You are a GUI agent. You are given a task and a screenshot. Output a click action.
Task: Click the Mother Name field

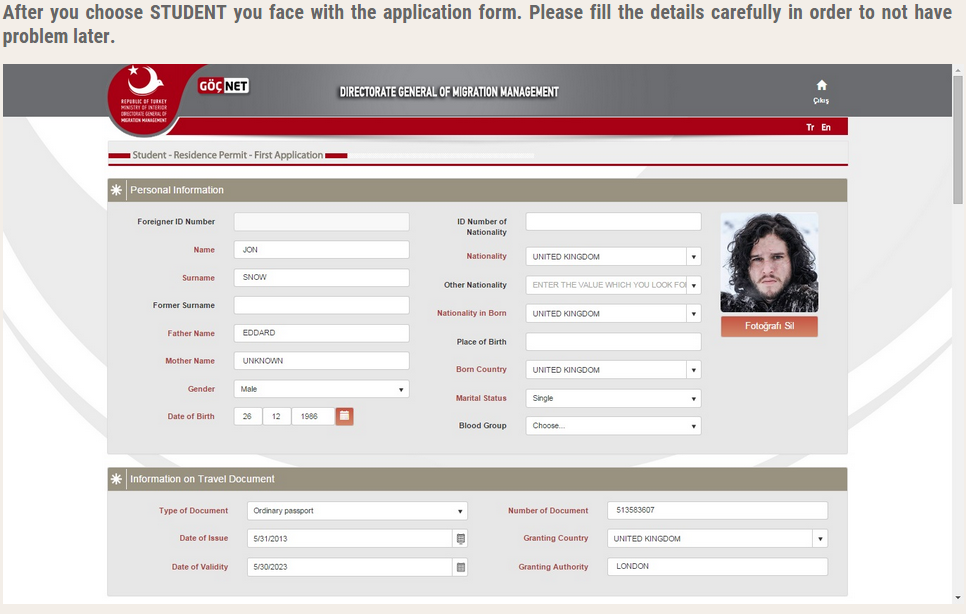tap(322, 361)
